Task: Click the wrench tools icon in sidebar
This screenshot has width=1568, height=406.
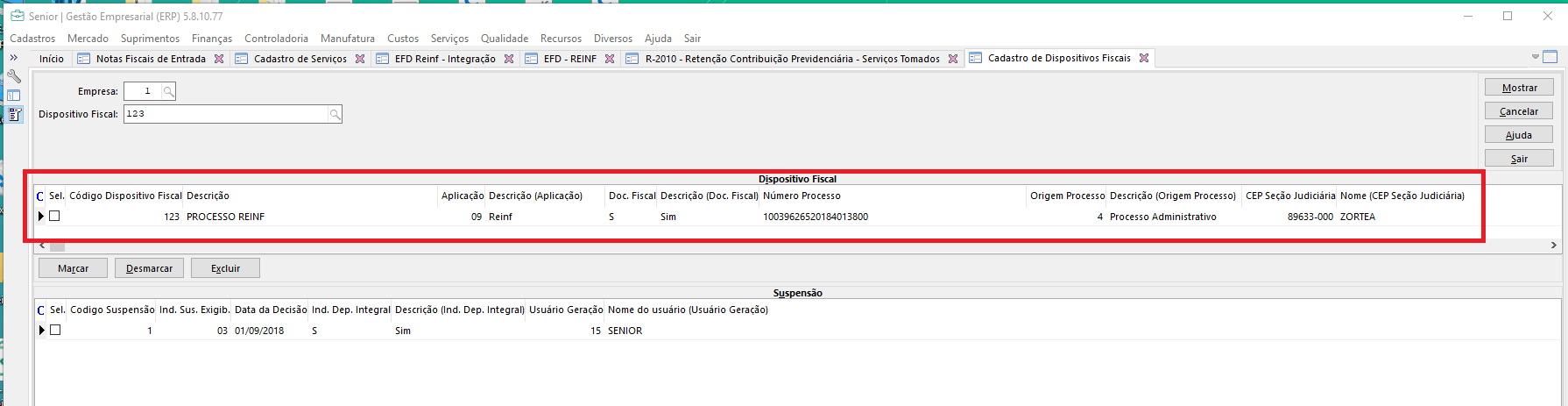Action: pos(14,76)
